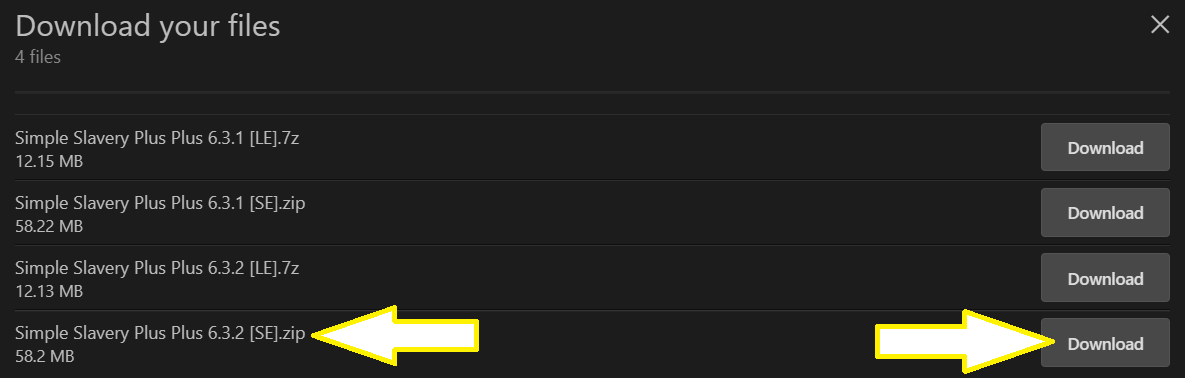This screenshot has height=378, width=1185.
Task: Select the 6.3.2 [LE].7z file name
Action: pyautogui.click(x=157, y=268)
